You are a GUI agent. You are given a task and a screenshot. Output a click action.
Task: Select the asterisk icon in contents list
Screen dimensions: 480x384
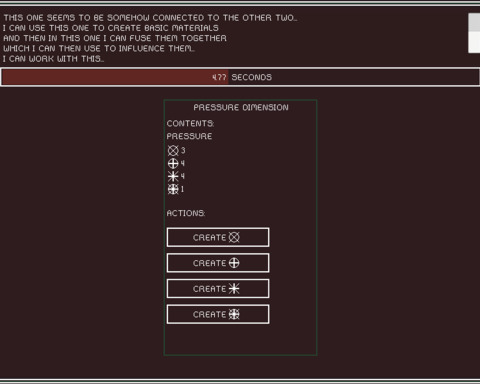(173, 176)
